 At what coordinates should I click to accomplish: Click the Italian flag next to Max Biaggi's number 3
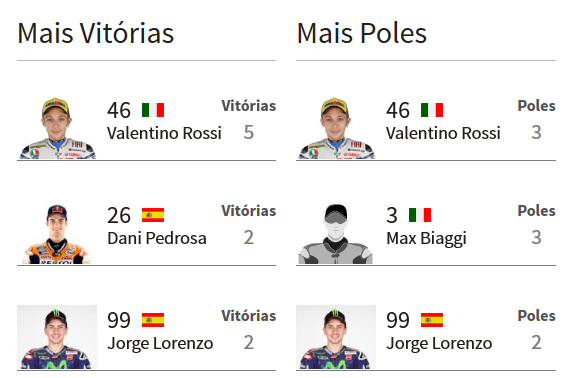[x=420, y=215]
